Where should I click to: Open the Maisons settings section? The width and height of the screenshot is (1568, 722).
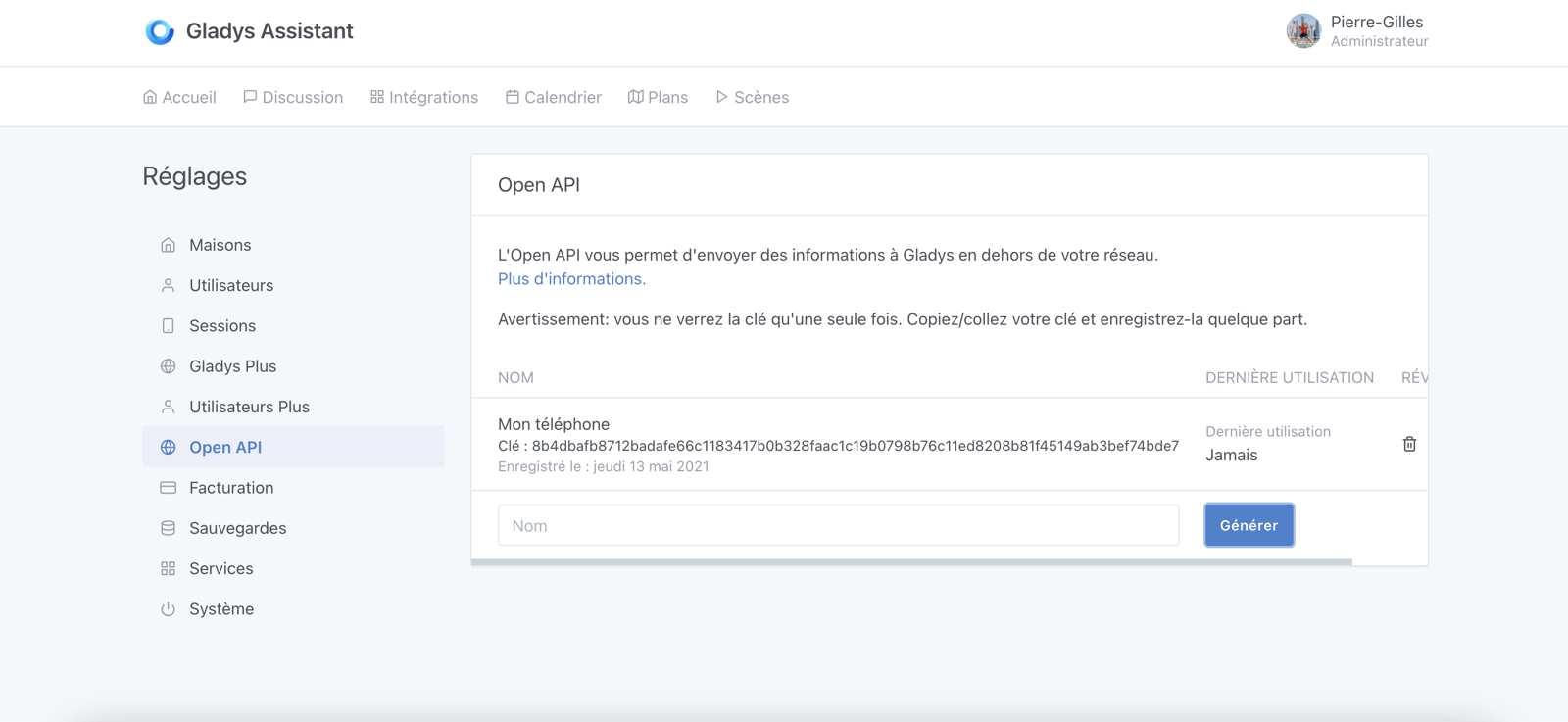point(220,245)
